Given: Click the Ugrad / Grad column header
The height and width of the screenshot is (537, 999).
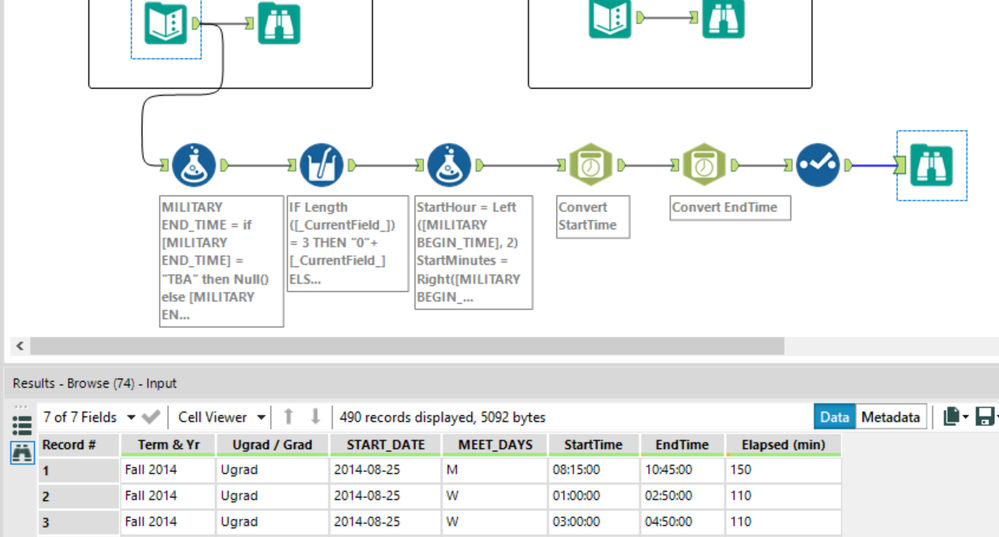Looking at the screenshot, I should tap(272, 445).
